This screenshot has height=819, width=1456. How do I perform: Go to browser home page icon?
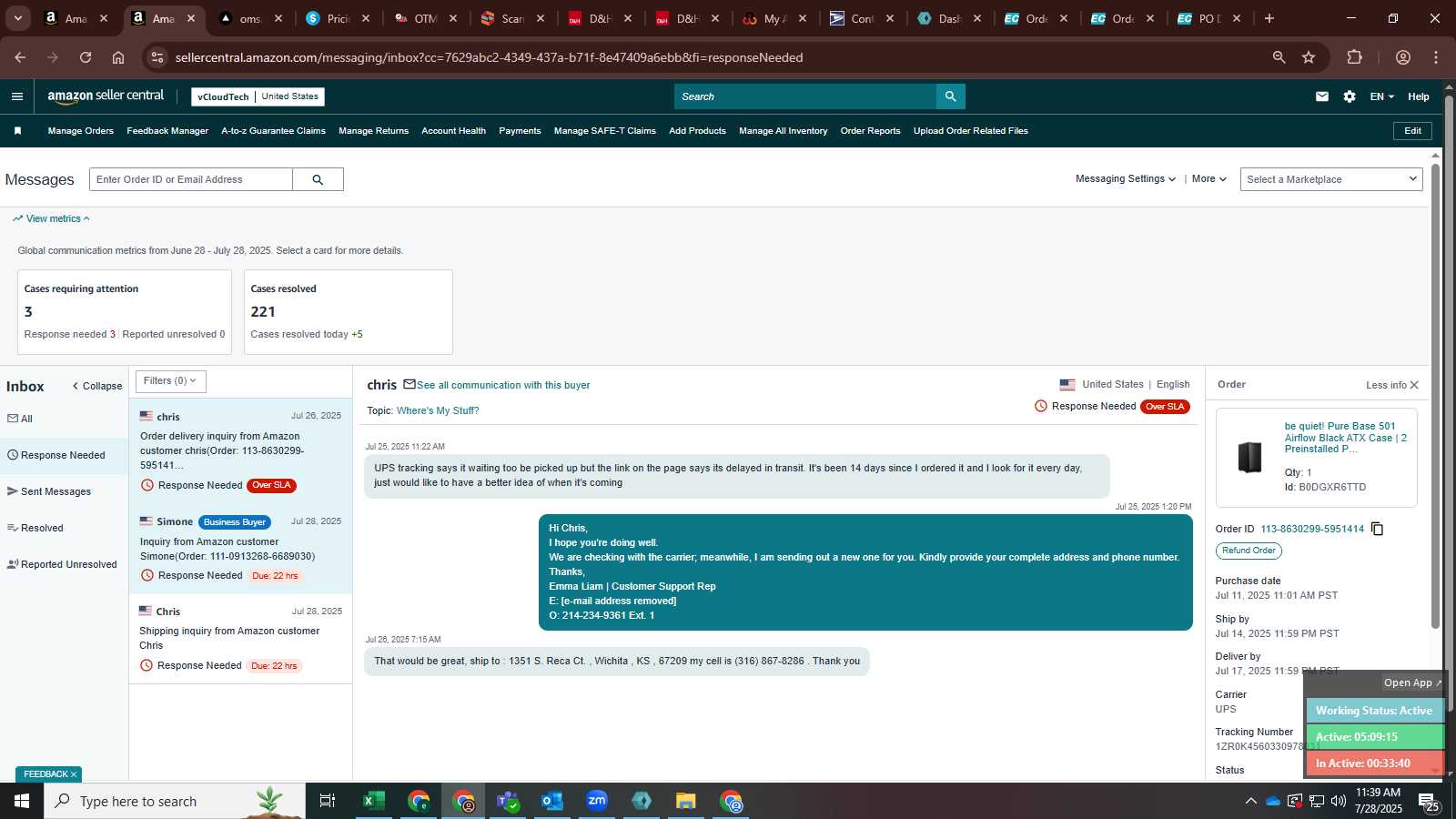point(118,57)
